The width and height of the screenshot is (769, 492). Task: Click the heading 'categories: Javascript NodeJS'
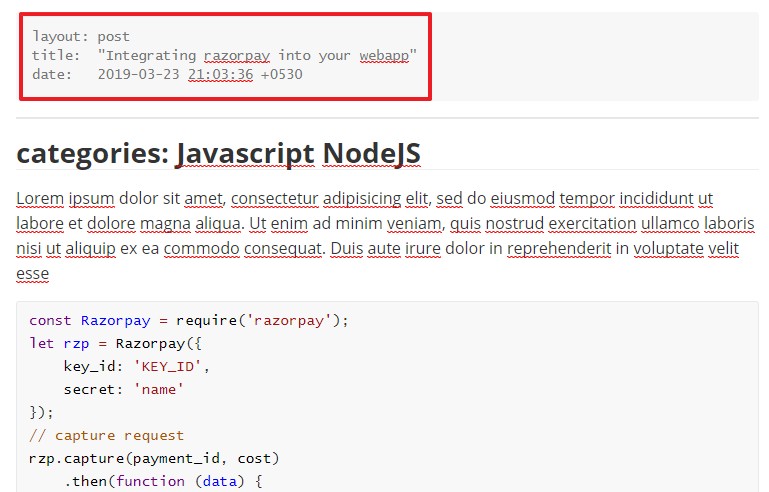(218, 153)
